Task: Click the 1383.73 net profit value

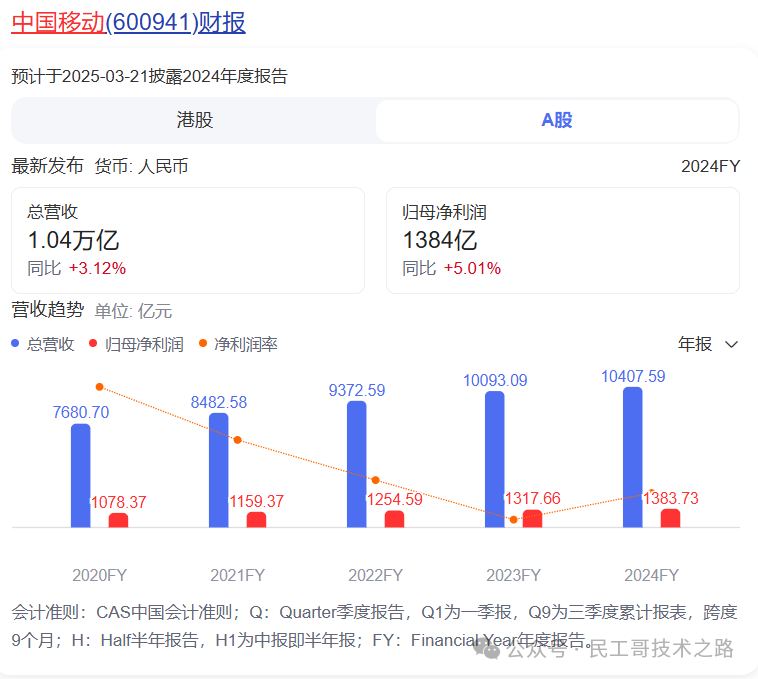Action: coord(671,498)
